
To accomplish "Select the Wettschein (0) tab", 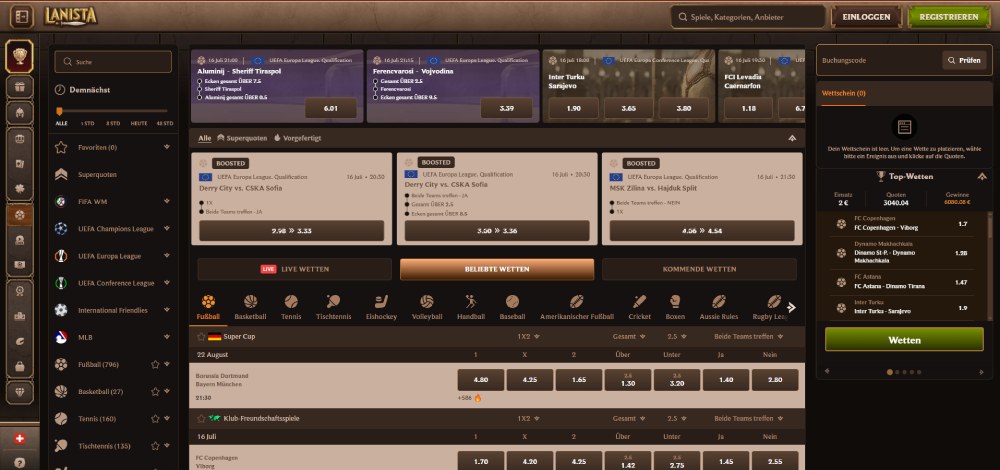I will tap(844, 93).
